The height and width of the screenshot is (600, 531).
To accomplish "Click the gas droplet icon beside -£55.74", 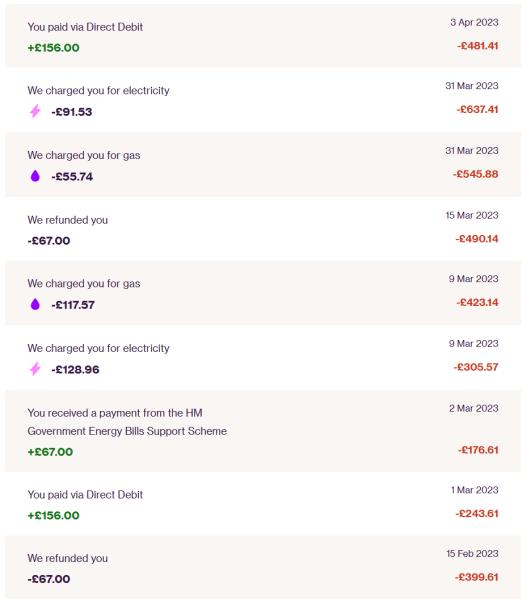I will [x=35, y=176].
